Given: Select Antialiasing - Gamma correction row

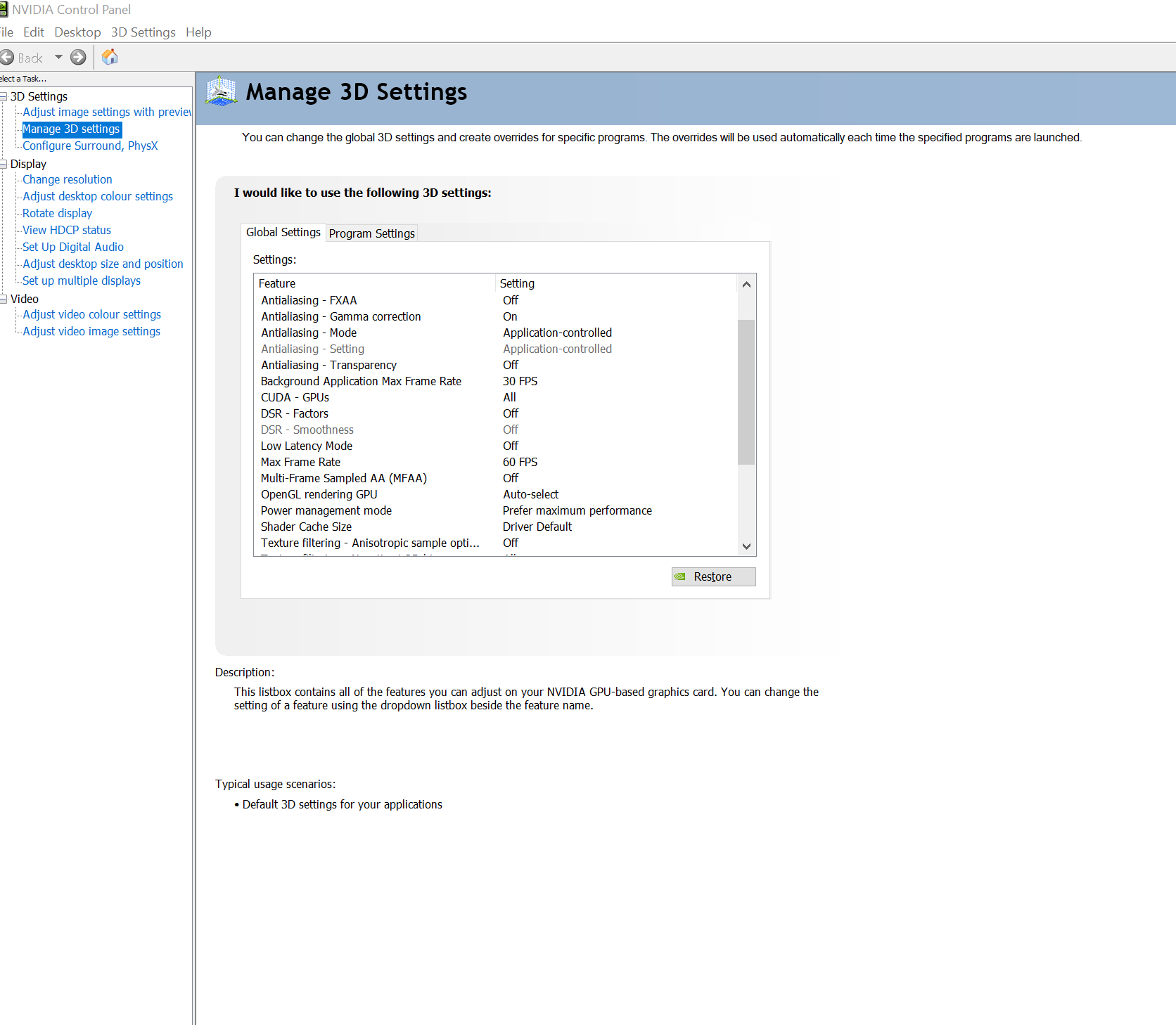Looking at the screenshot, I should [x=497, y=316].
